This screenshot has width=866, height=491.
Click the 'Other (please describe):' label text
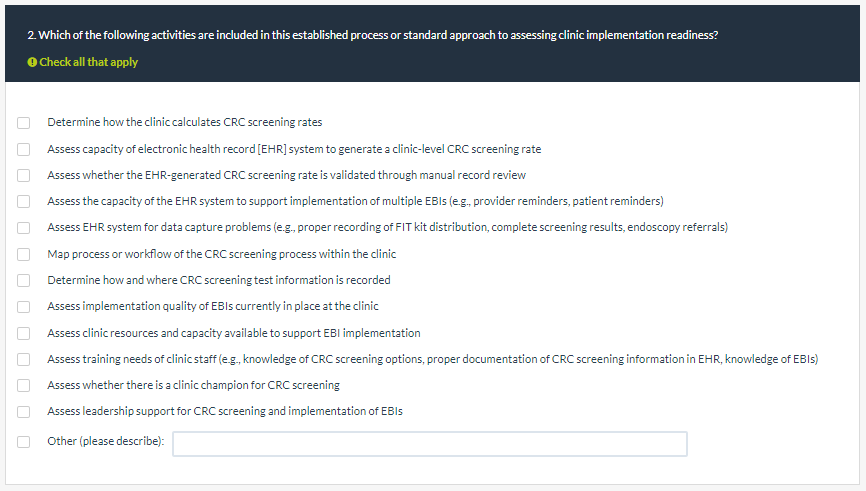coord(106,441)
